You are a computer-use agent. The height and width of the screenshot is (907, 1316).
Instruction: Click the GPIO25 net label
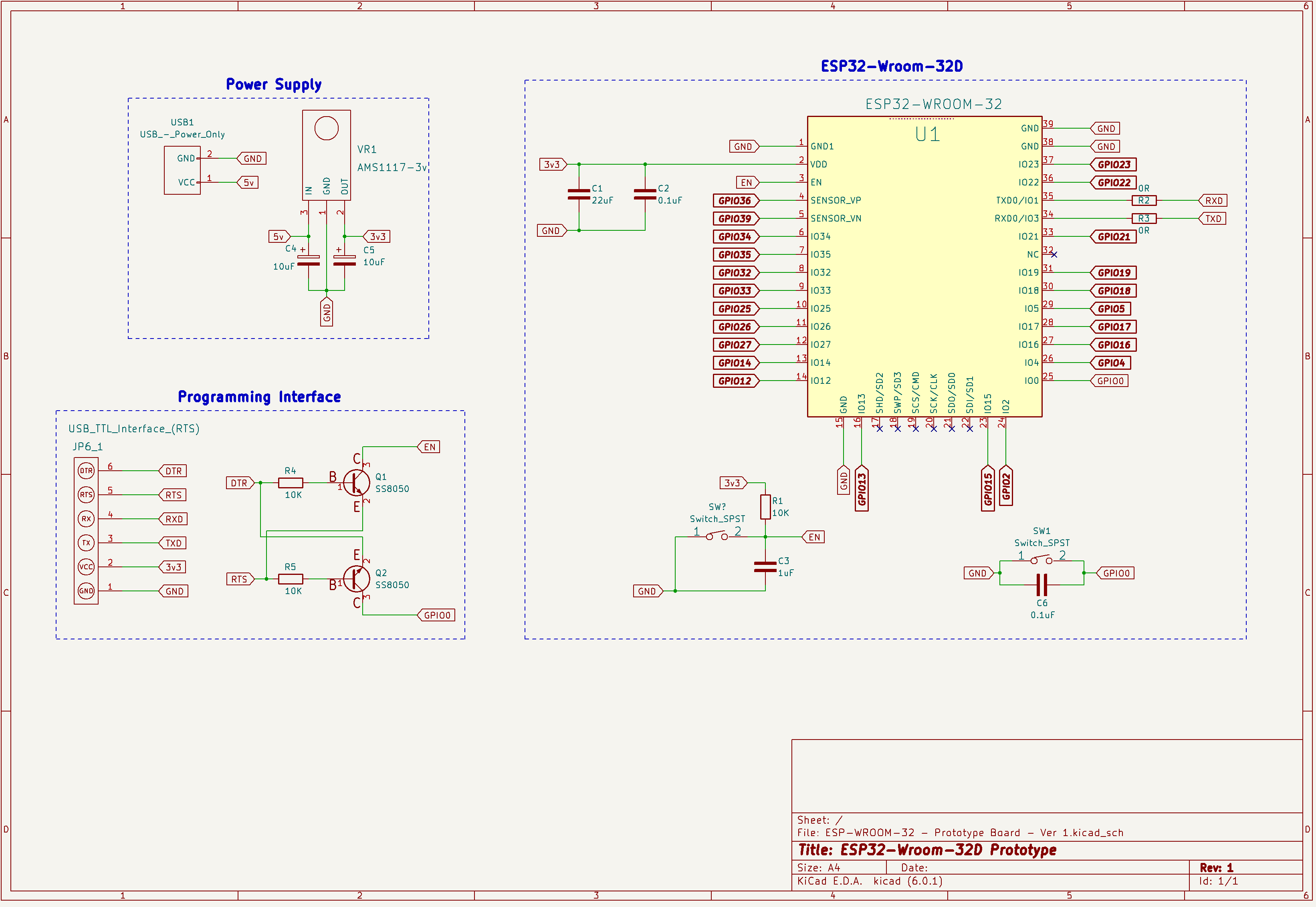pos(736,309)
